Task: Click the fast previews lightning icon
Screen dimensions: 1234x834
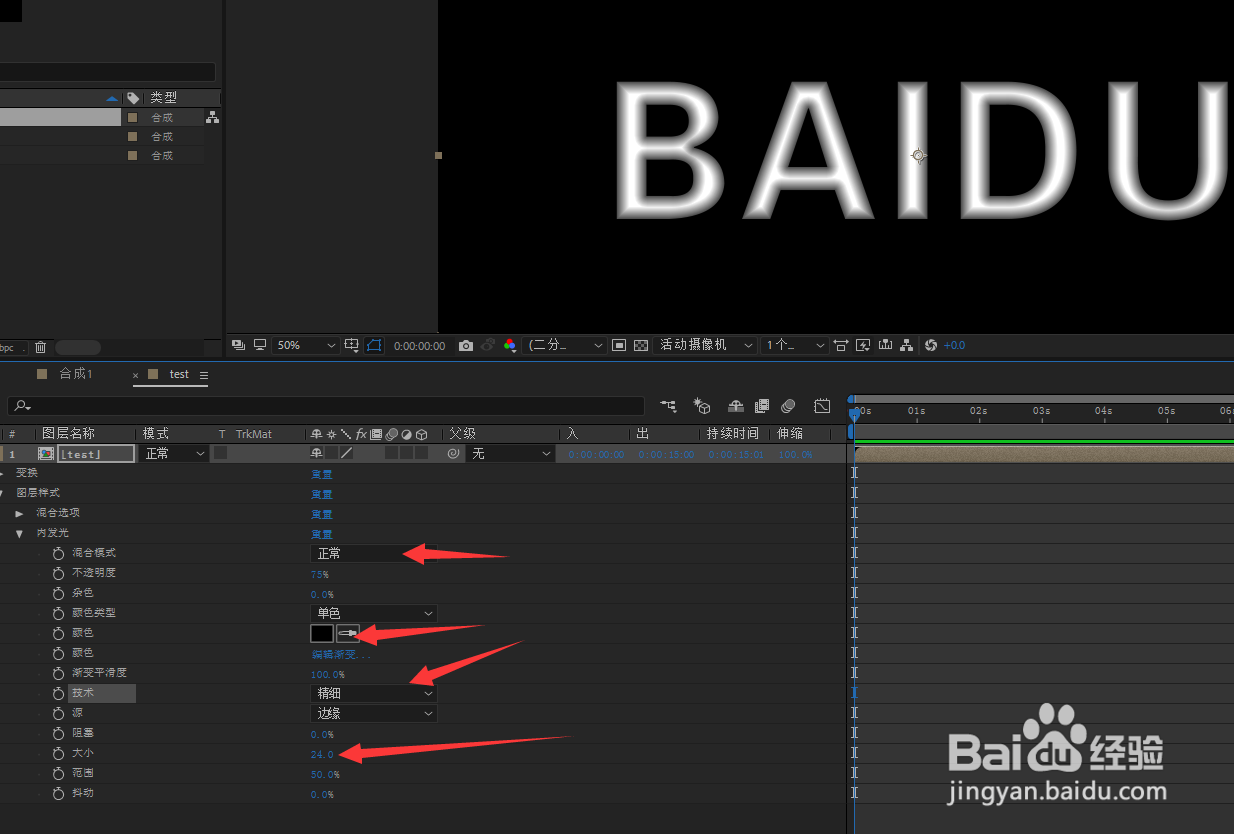Action: 863,345
